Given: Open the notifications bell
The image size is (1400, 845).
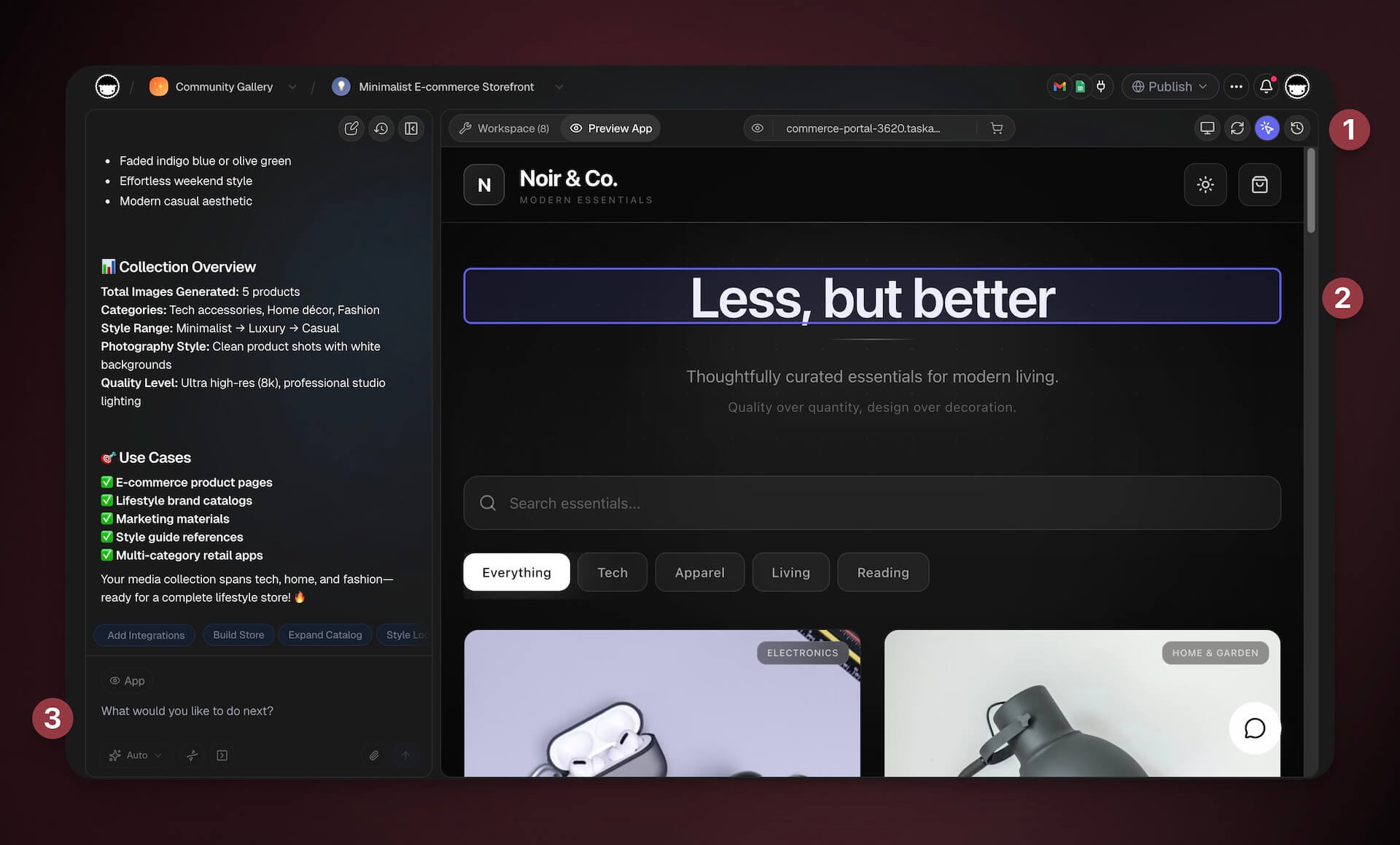Looking at the screenshot, I should (1267, 87).
